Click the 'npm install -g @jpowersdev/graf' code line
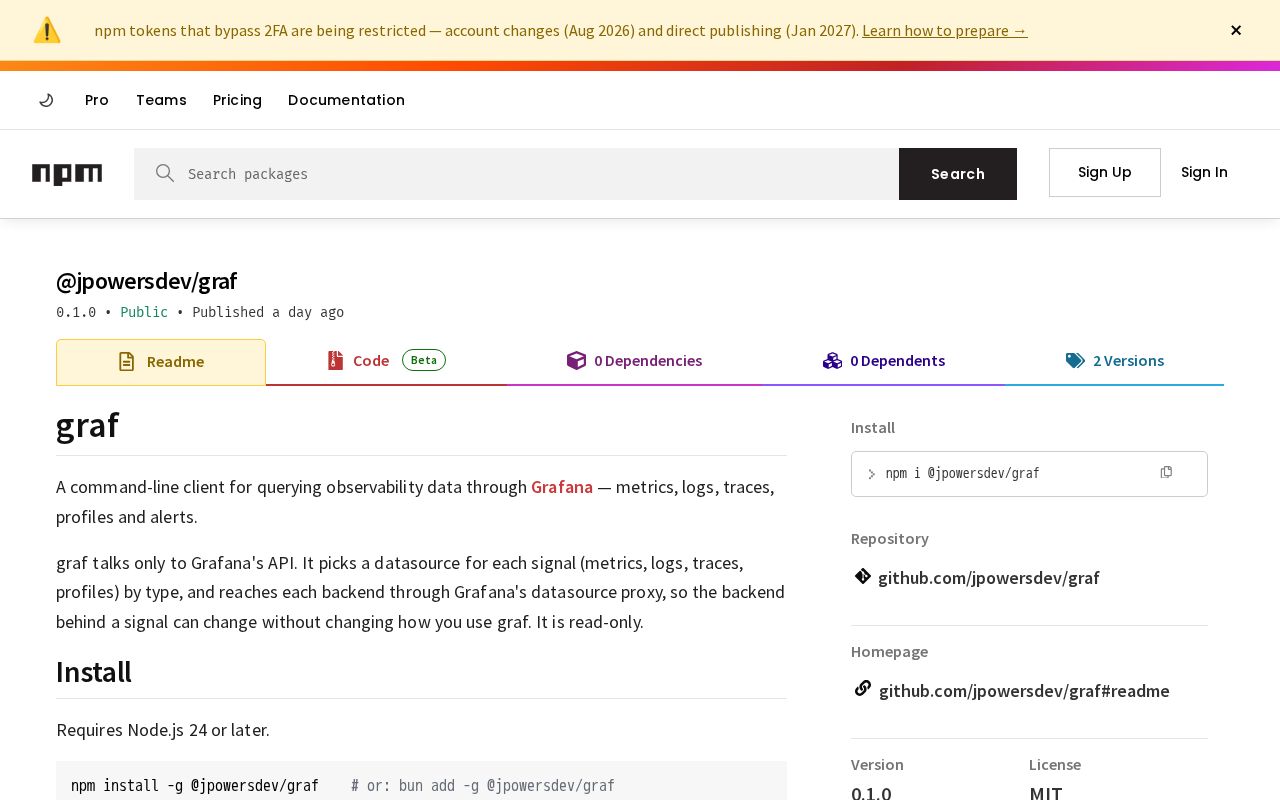The height and width of the screenshot is (800, 1280). tap(195, 786)
